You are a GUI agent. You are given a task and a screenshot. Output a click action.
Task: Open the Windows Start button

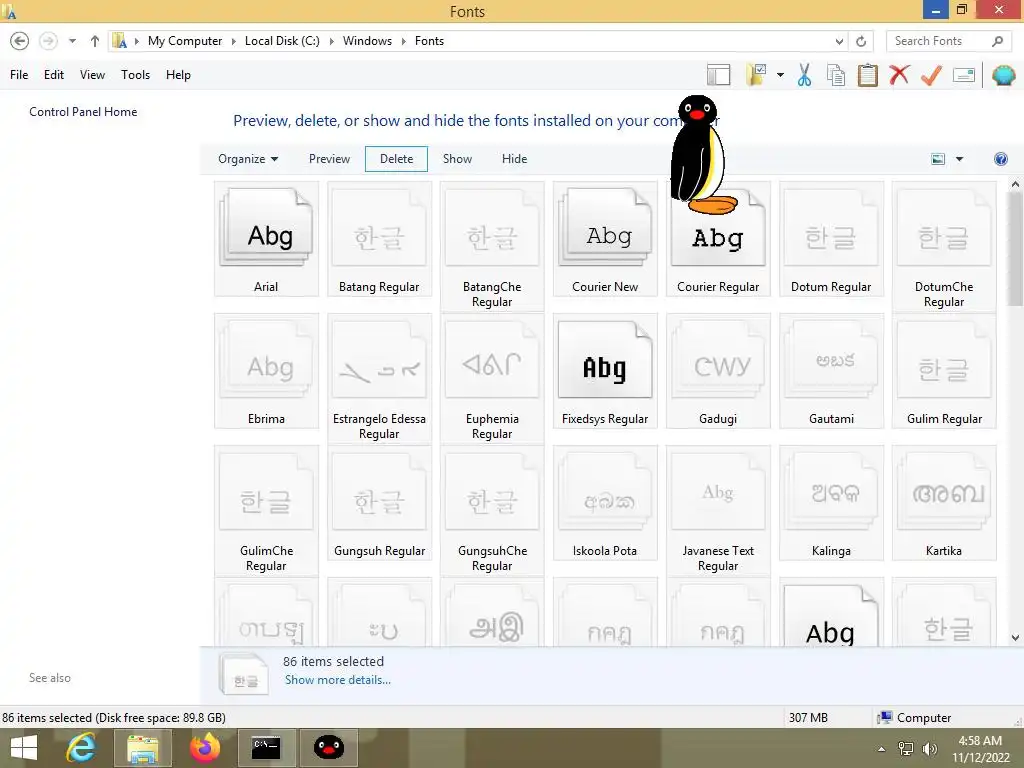24,748
